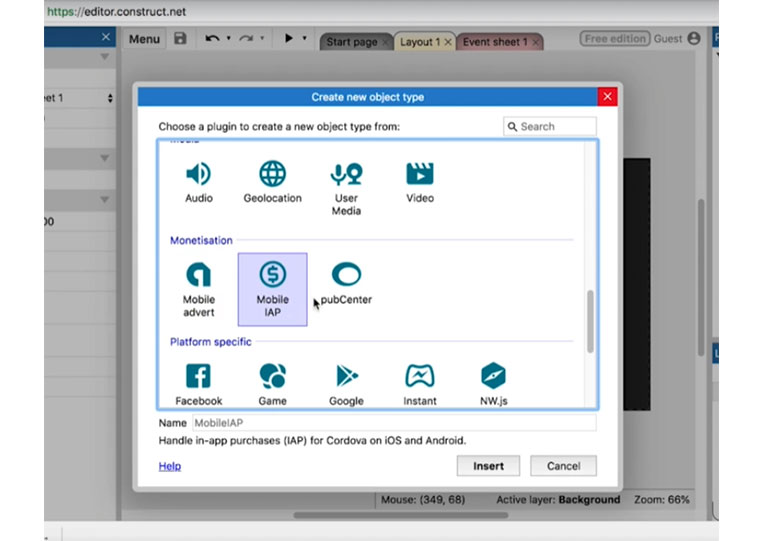The height and width of the screenshot is (541, 763).
Task: Undo the last action
Action: 212,38
